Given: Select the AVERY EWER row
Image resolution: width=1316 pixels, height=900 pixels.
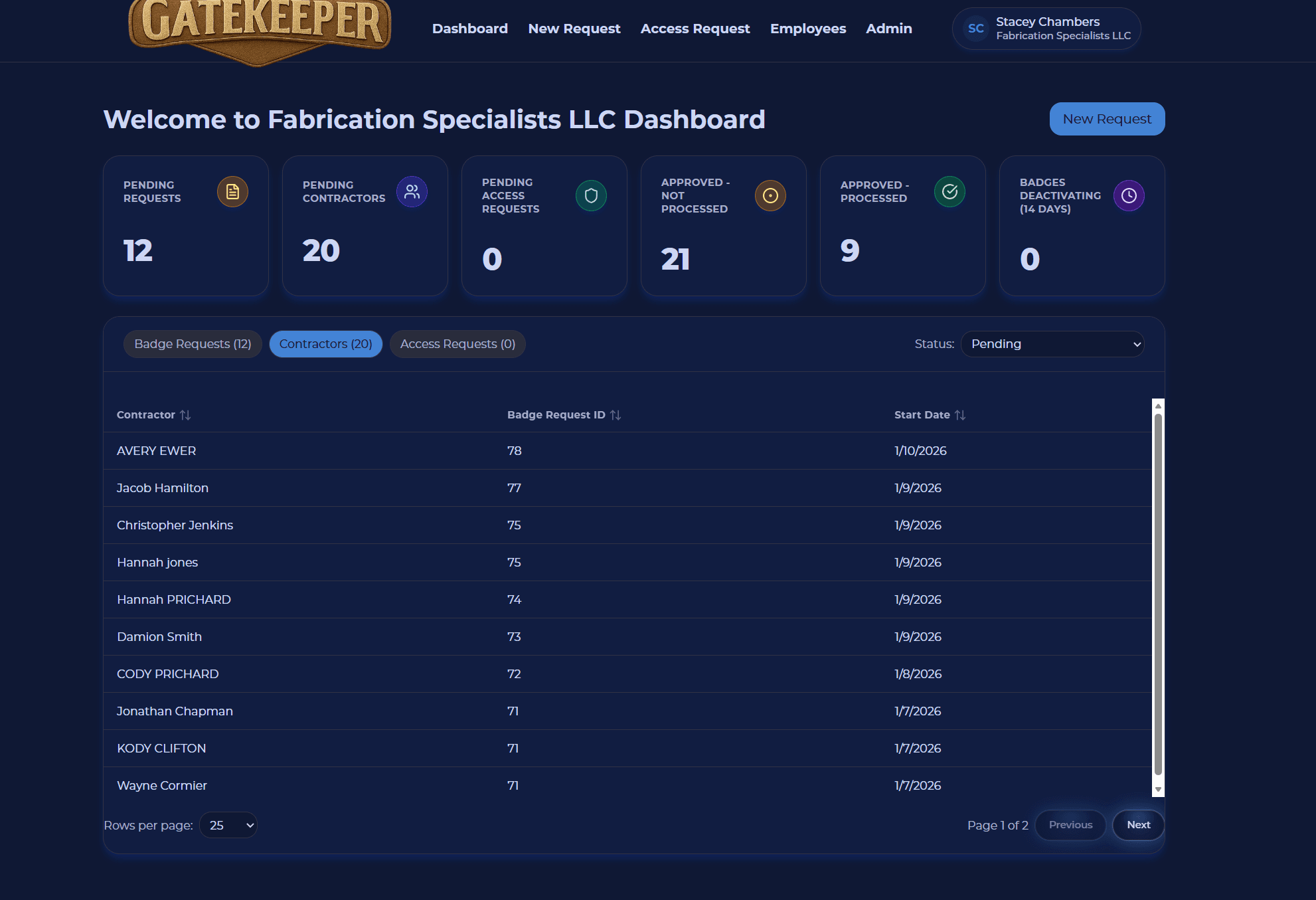Looking at the screenshot, I should [x=627, y=451].
